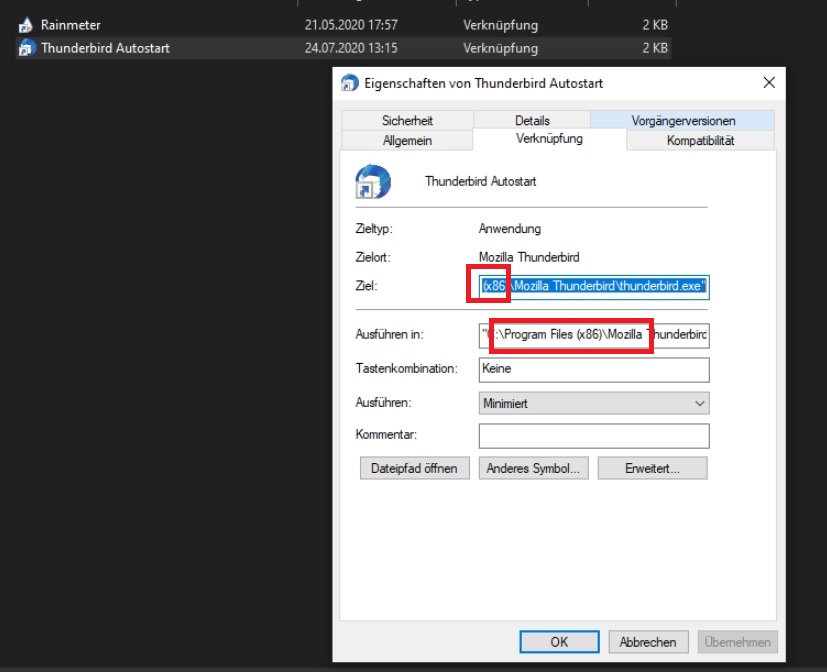Click the Erweitert... button

(652, 468)
